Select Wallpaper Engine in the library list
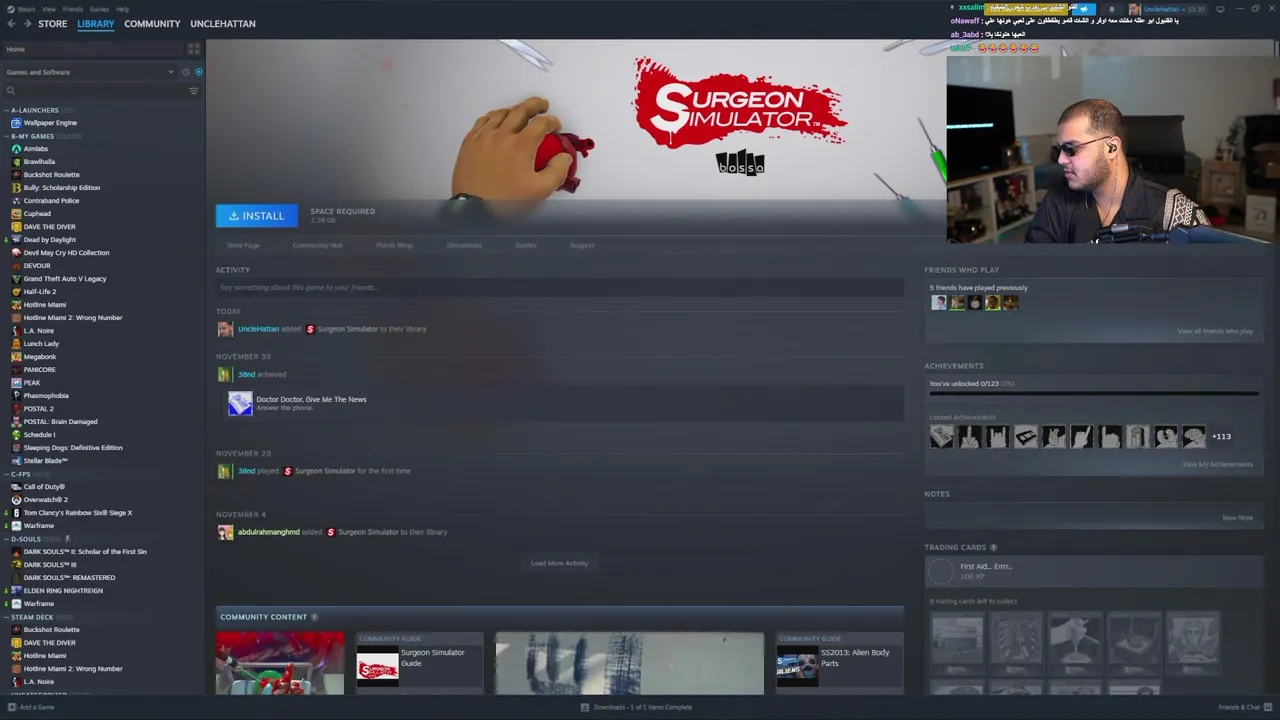Image resolution: width=1280 pixels, height=720 pixels. click(x=50, y=123)
